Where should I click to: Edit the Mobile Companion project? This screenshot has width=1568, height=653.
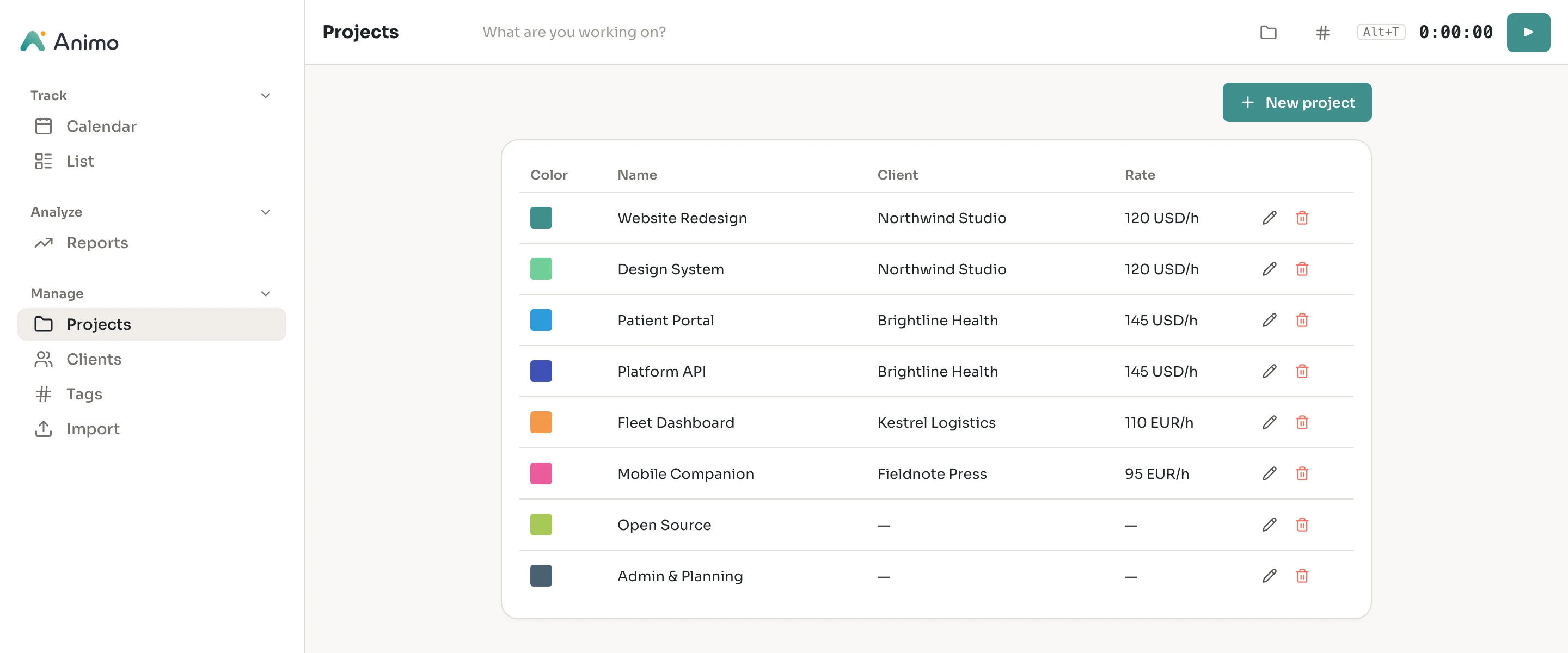click(1269, 473)
